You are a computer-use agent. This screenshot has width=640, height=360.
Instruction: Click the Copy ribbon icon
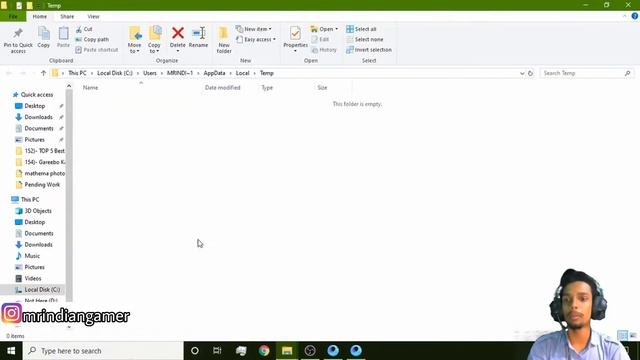[x=44, y=37]
